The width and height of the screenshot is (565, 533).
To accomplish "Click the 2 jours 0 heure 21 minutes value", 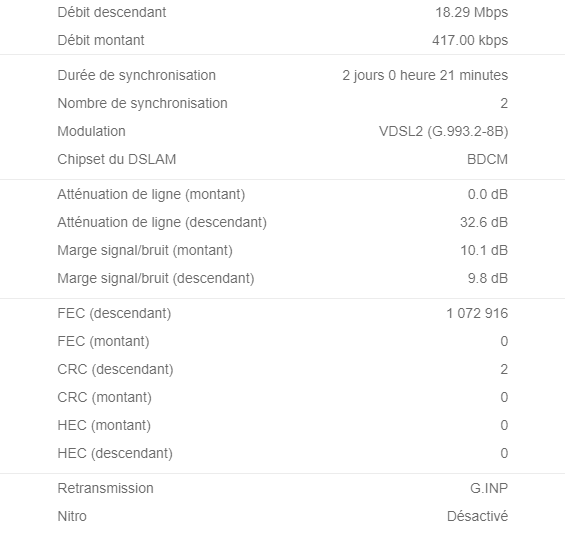I will click(425, 75).
